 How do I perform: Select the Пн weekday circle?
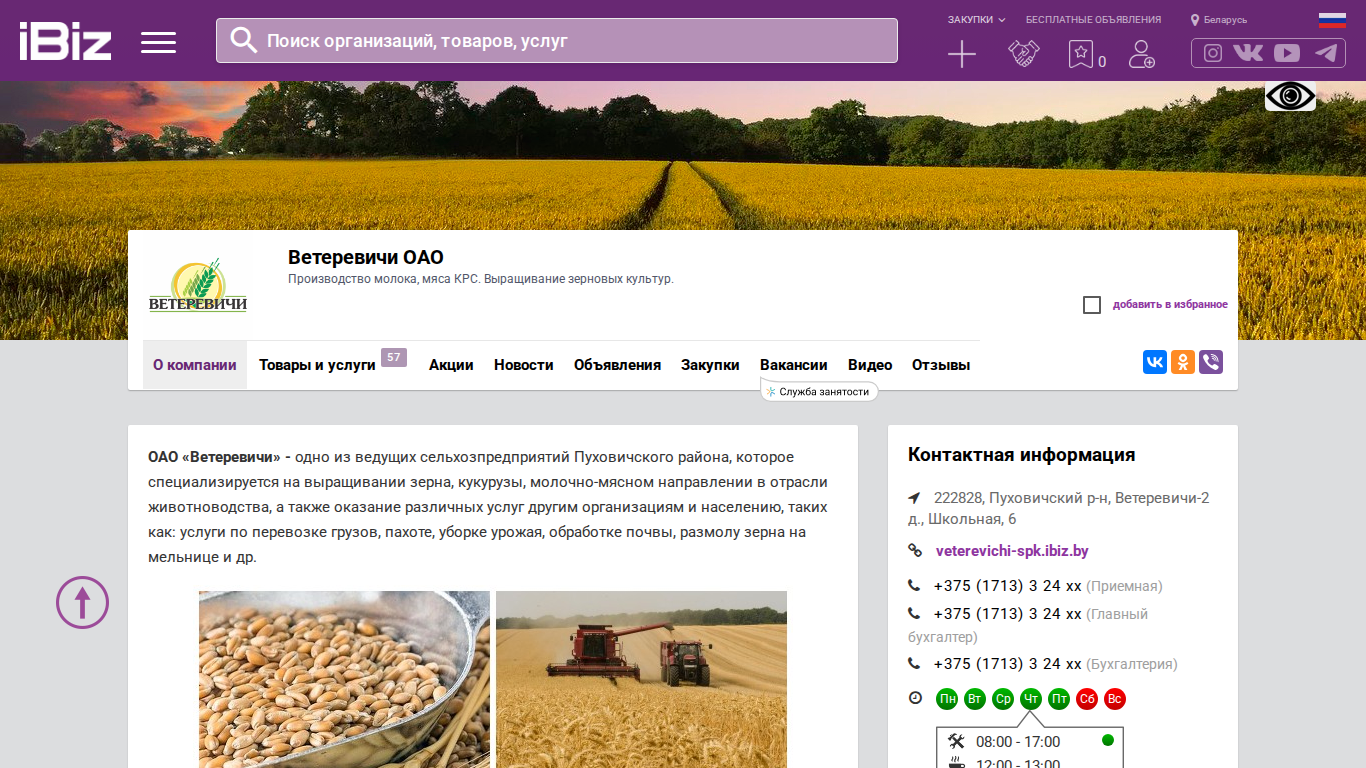pyautogui.click(x=947, y=699)
